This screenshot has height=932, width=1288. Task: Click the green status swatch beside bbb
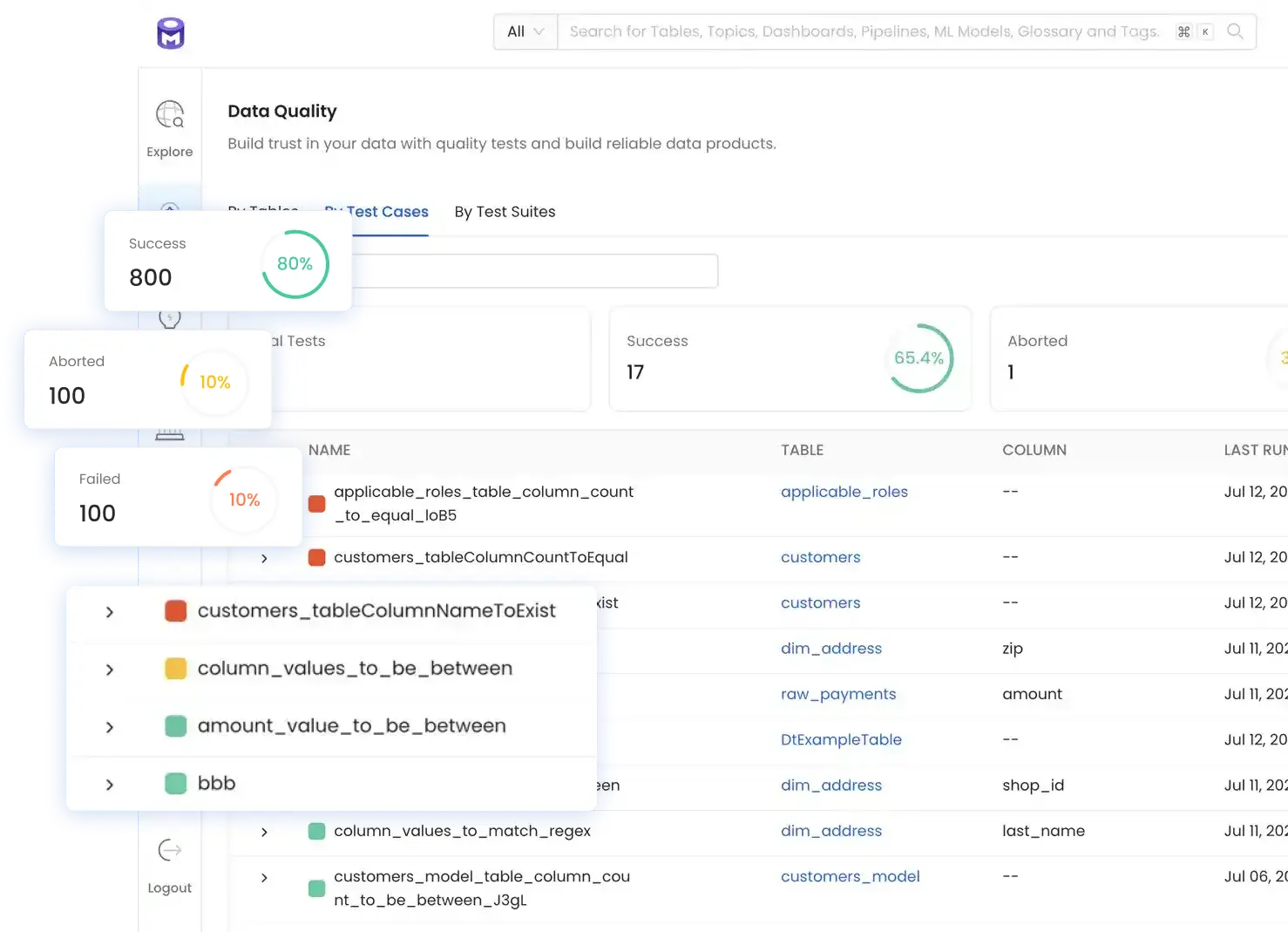point(175,783)
